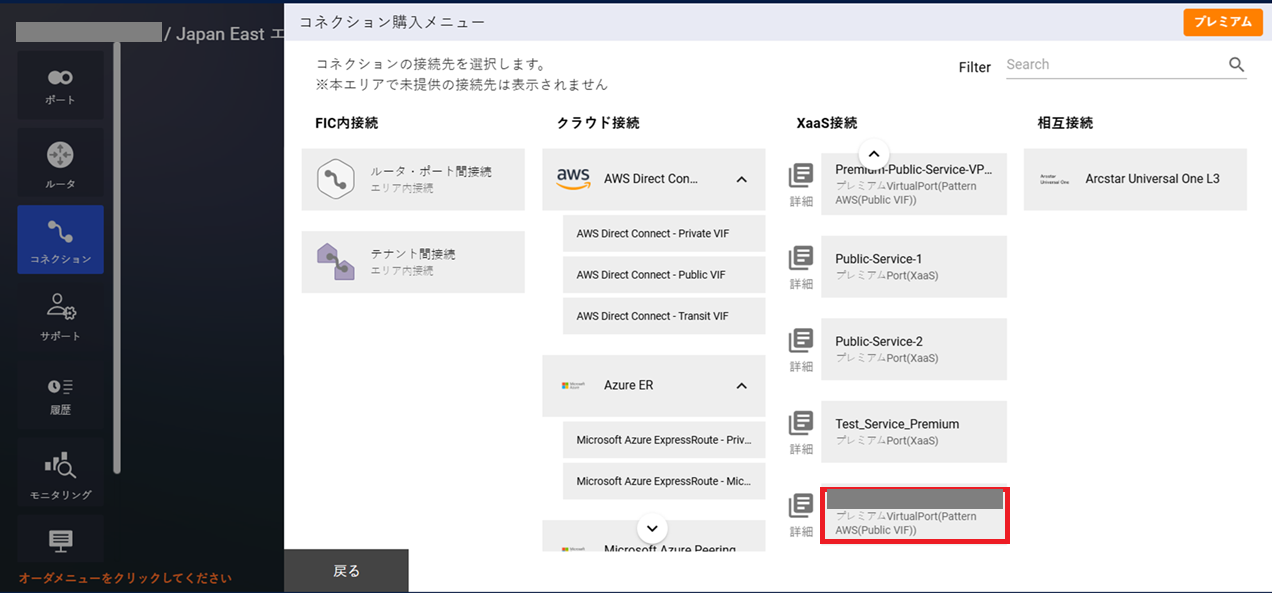Click the monitor icon at sidebar bottom

[x=60, y=540]
